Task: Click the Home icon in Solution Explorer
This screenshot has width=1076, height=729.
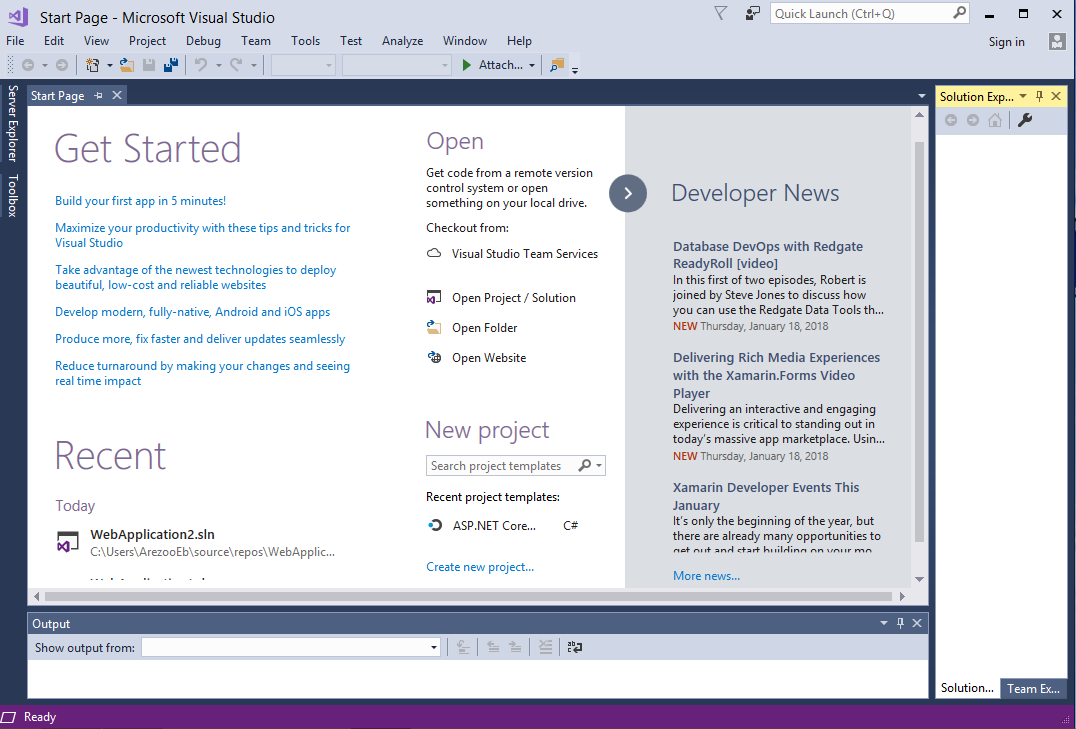Action: [x=995, y=120]
